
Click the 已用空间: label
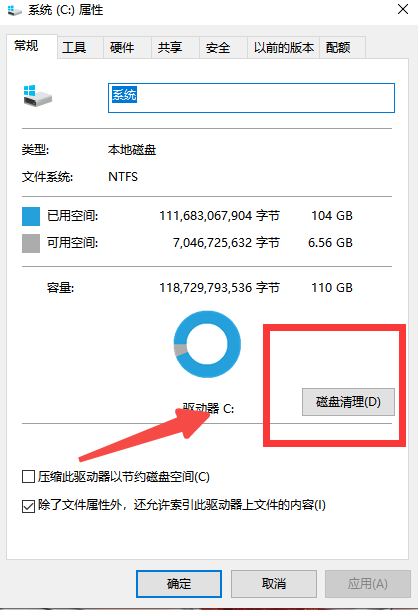pos(73,216)
